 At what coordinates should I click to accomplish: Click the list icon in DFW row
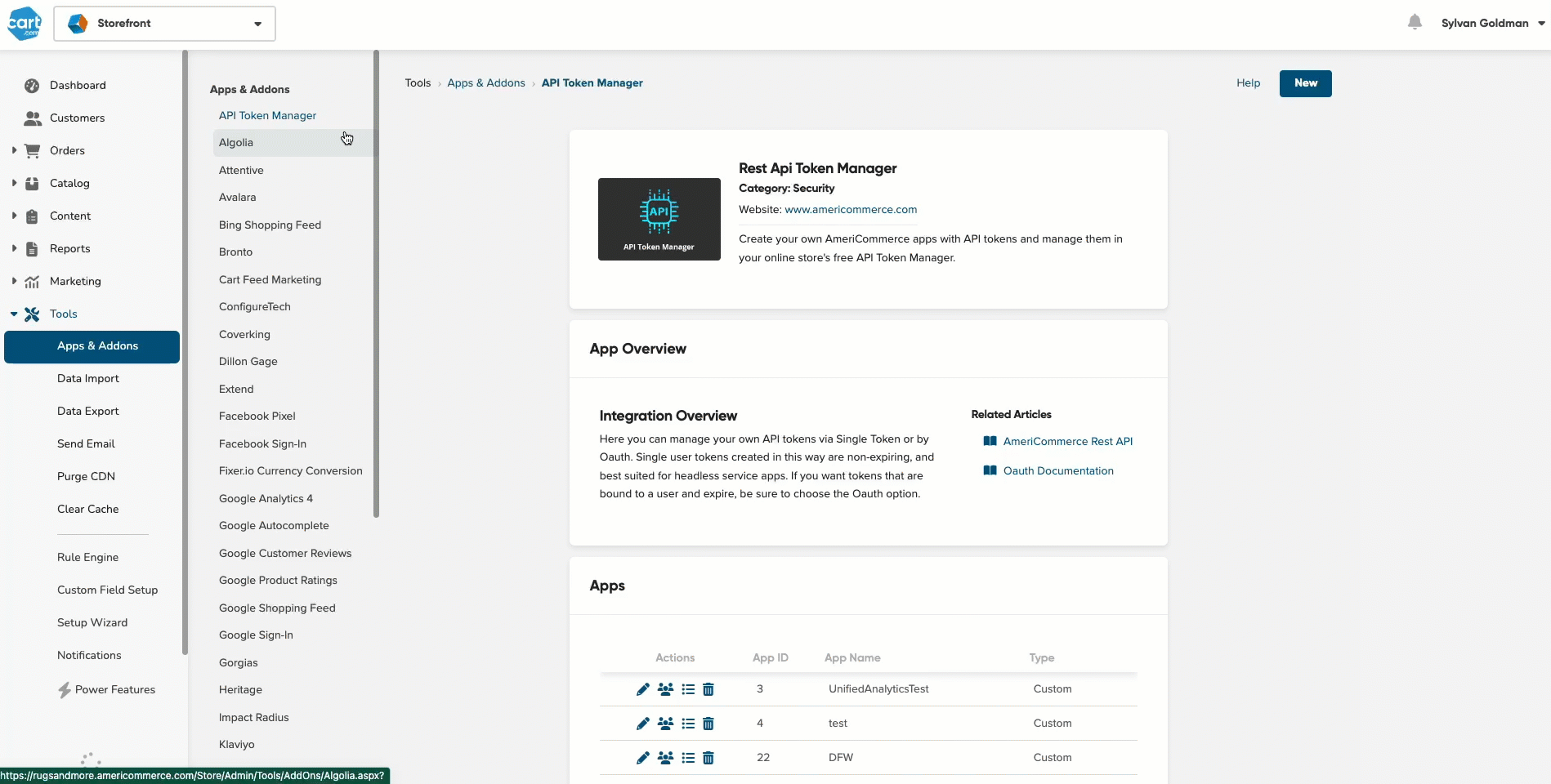[688, 758]
